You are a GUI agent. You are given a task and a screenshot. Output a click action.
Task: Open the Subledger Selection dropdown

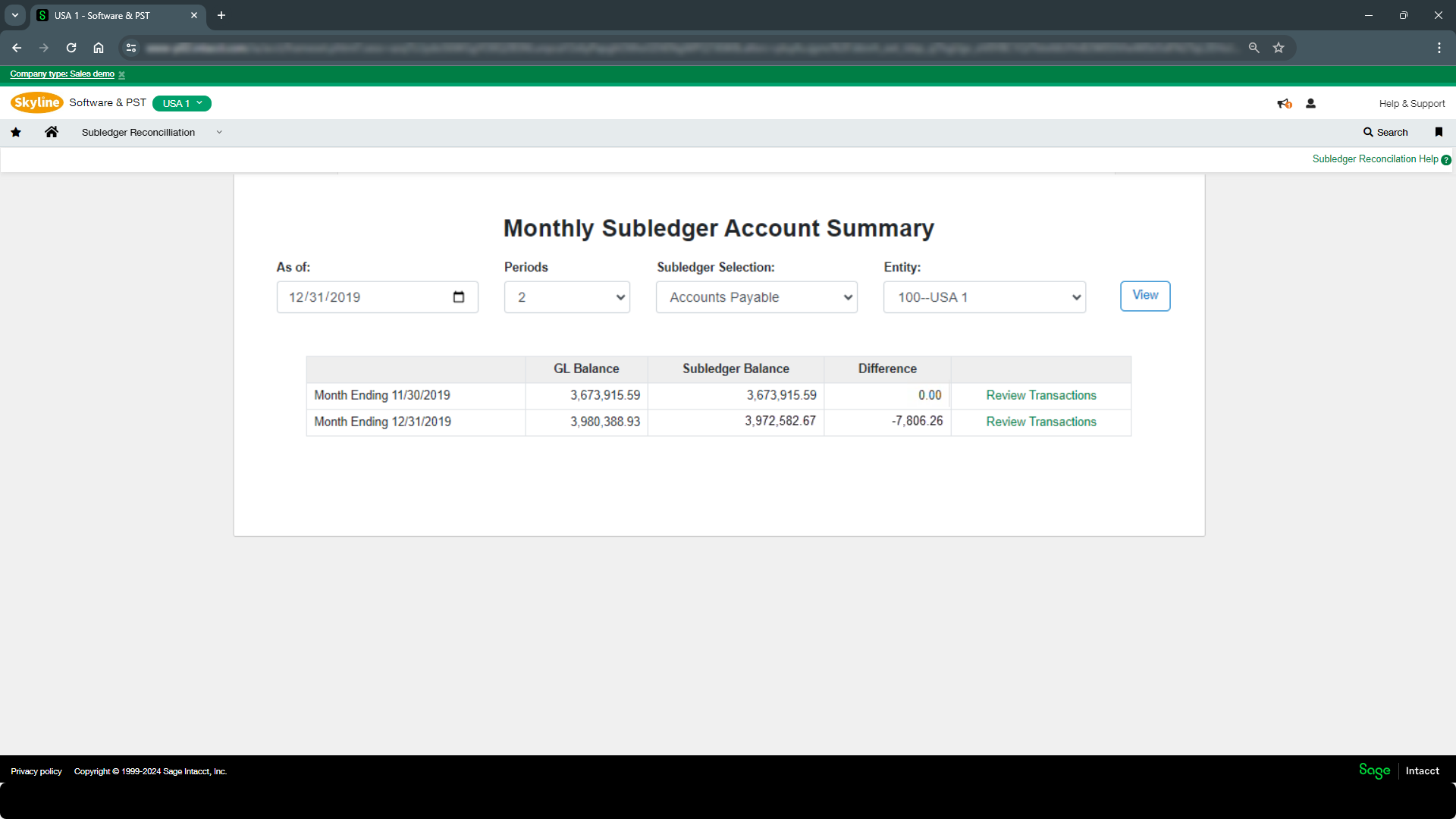click(757, 297)
